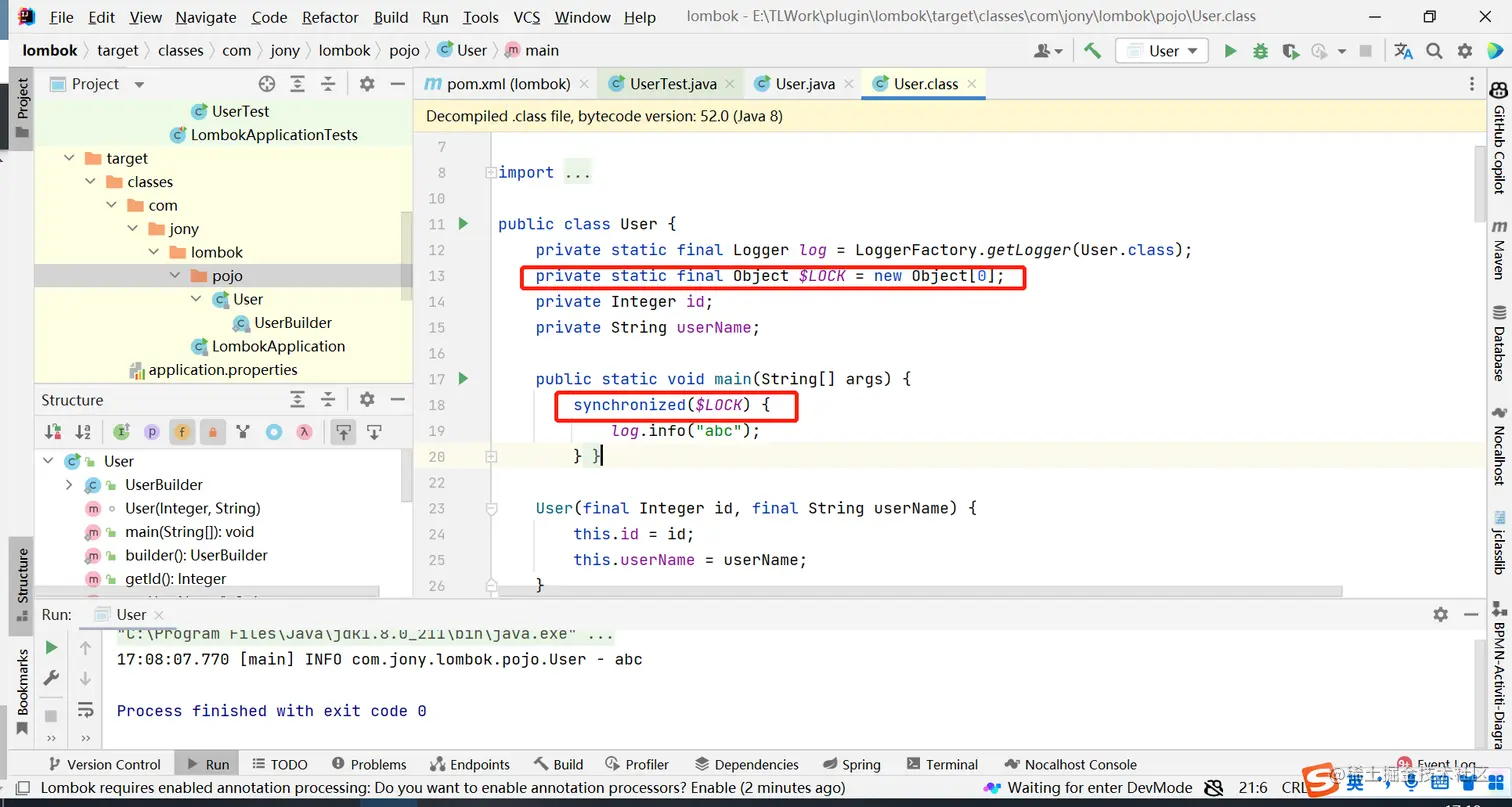Screen dimensions: 1512x807
Task: Click the up arrow in the Run console
Action: tap(86, 648)
